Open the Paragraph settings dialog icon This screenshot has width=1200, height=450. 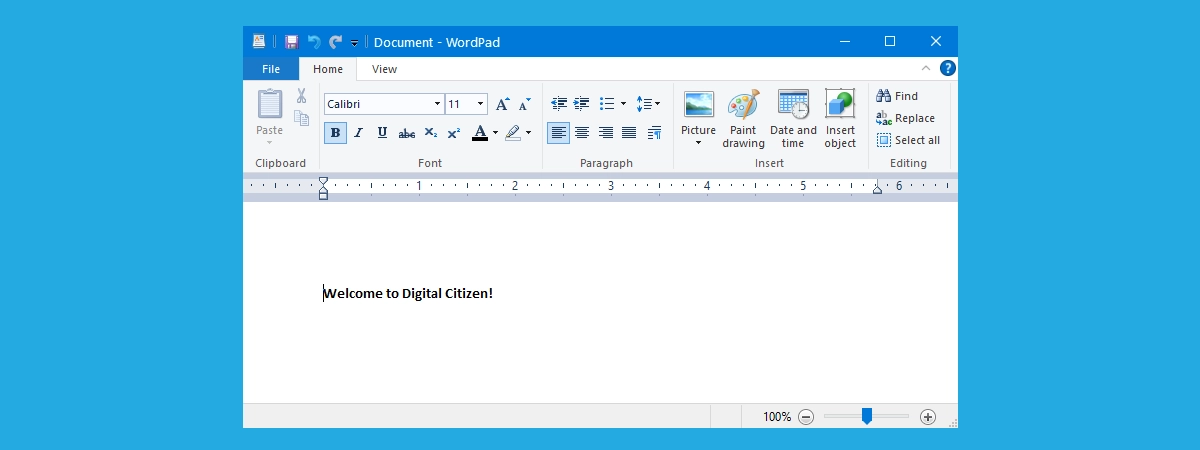654,132
